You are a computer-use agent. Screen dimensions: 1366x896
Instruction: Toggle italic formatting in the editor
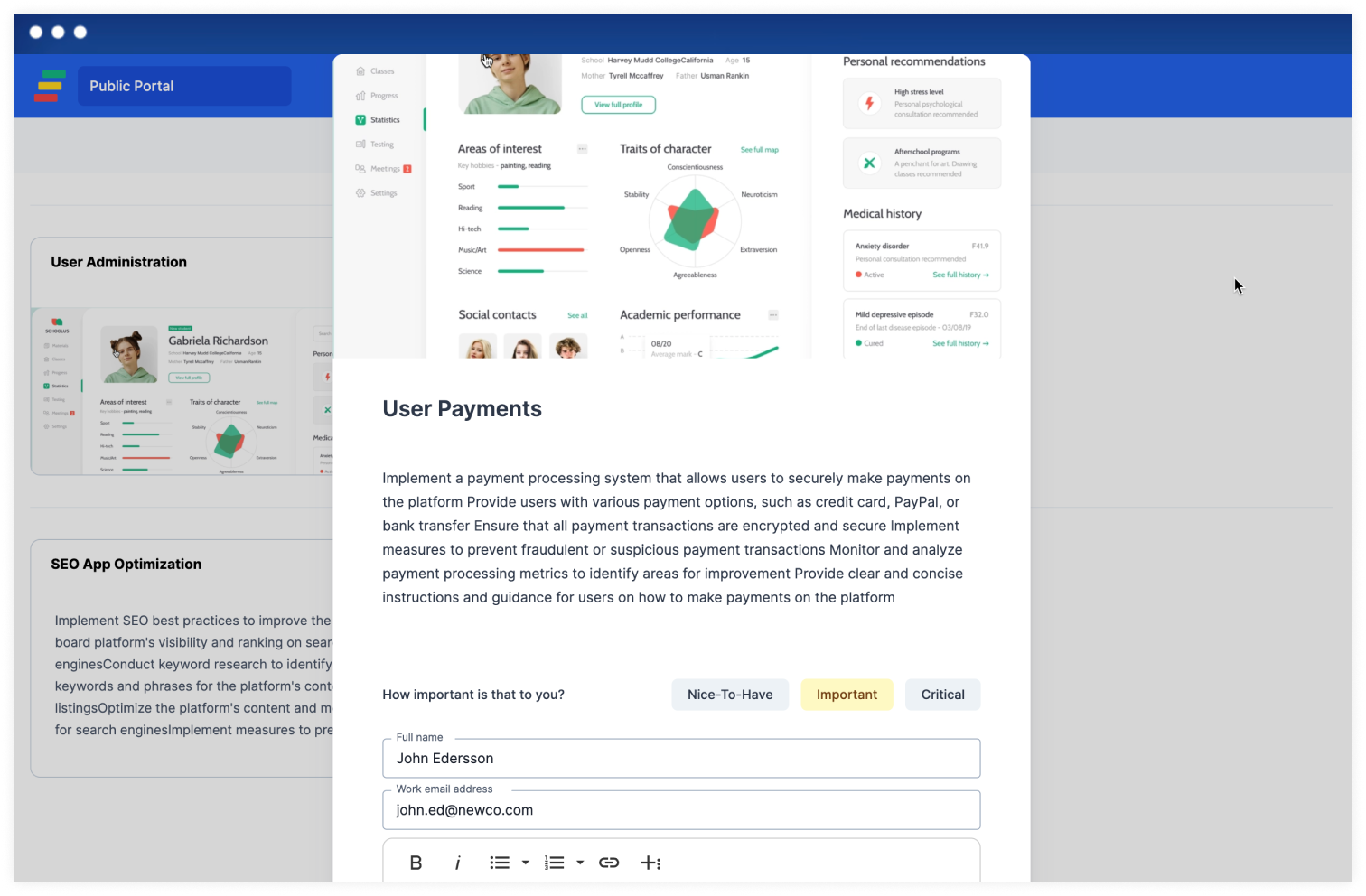pos(458,863)
